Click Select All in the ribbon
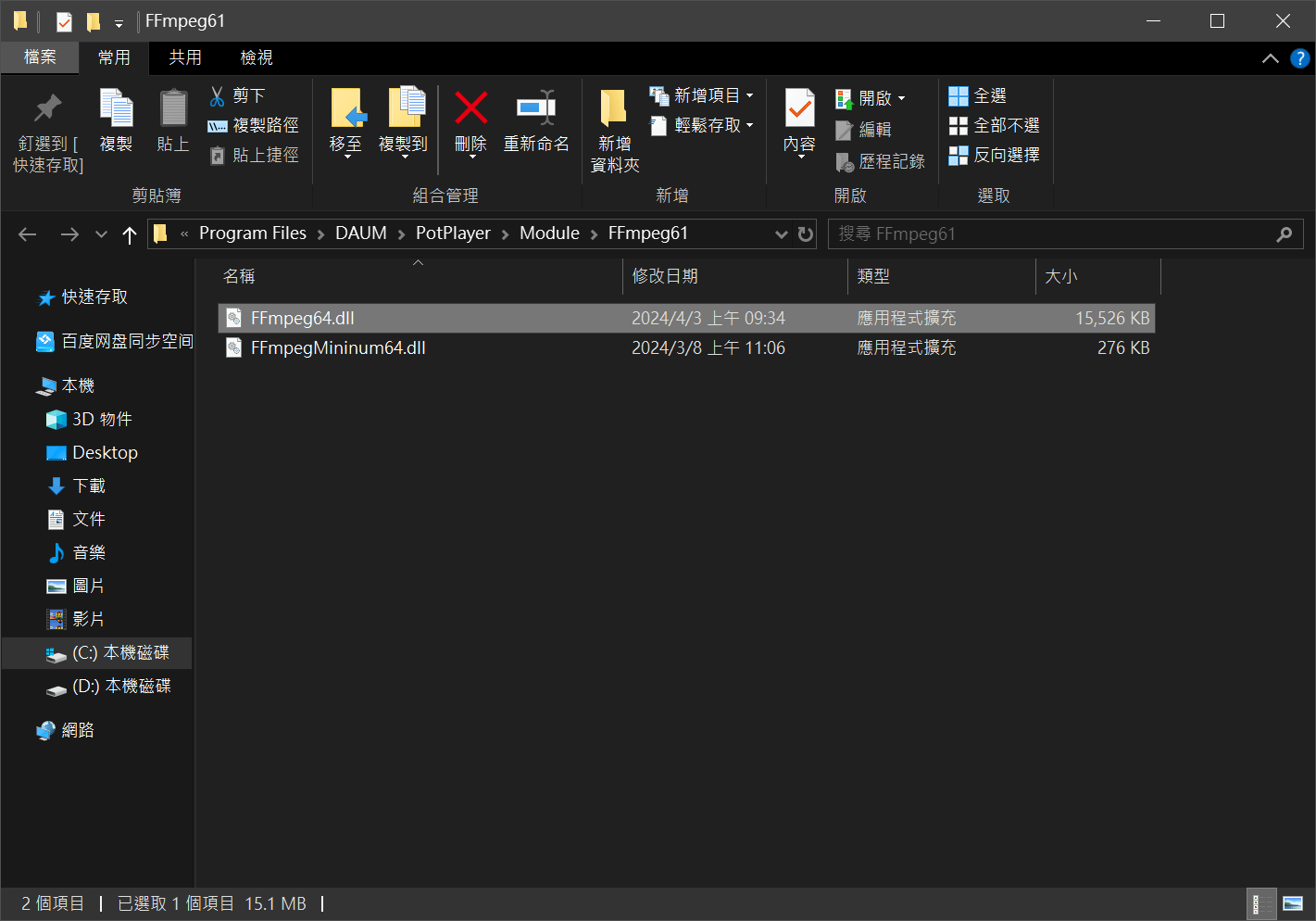This screenshot has width=1316, height=921. [978, 96]
